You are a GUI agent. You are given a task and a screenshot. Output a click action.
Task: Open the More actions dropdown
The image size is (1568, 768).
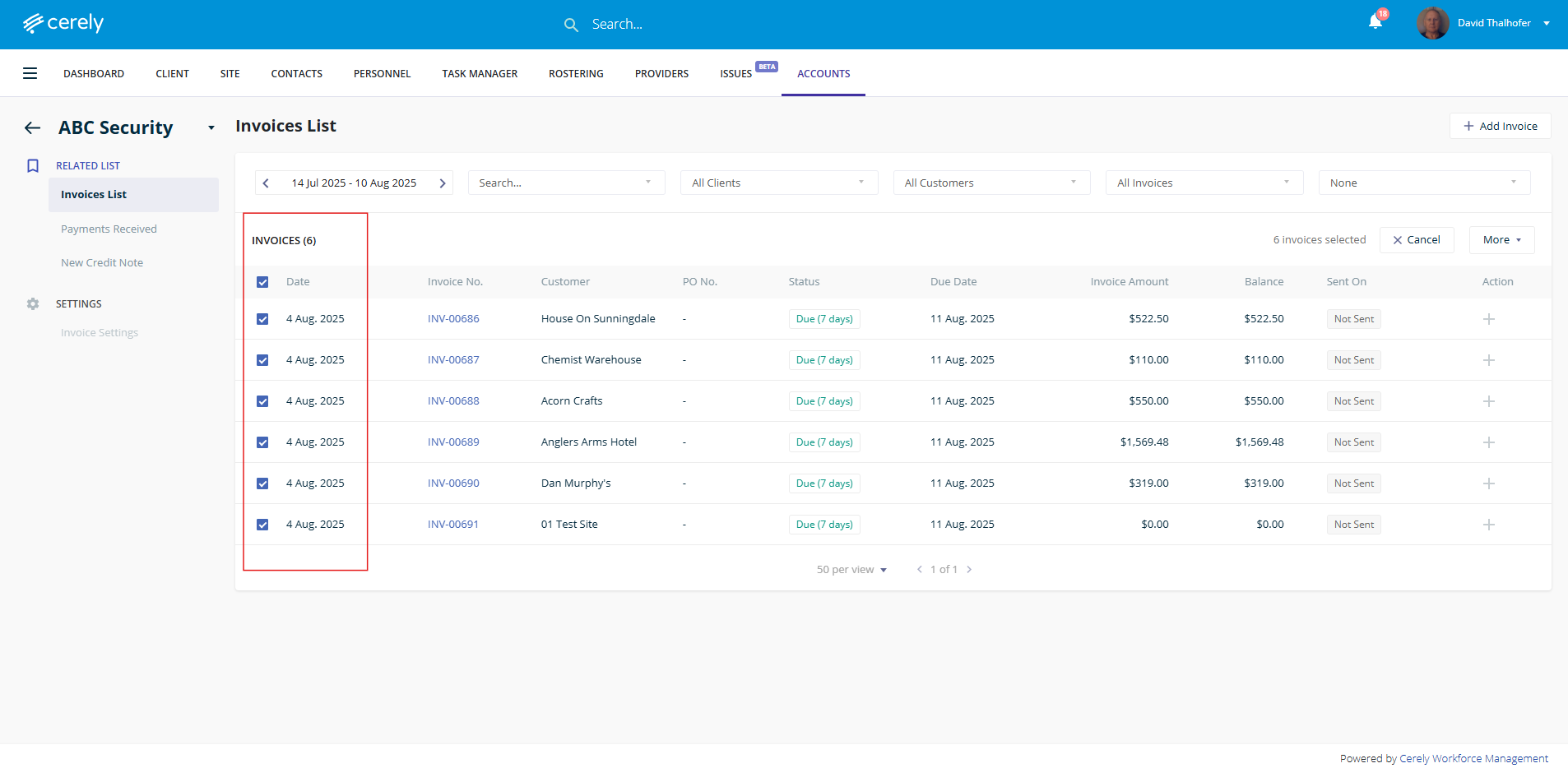[x=1501, y=240]
